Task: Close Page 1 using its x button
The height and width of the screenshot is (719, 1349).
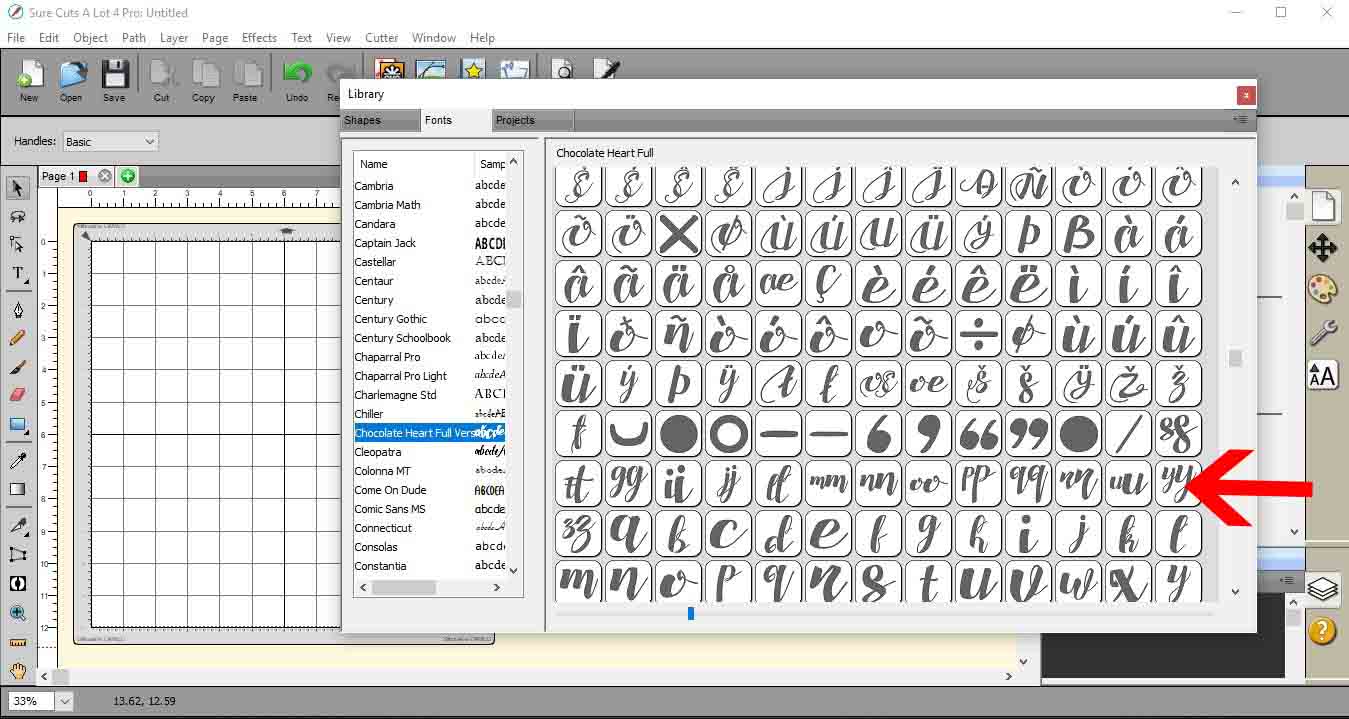Action: point(105,176)
